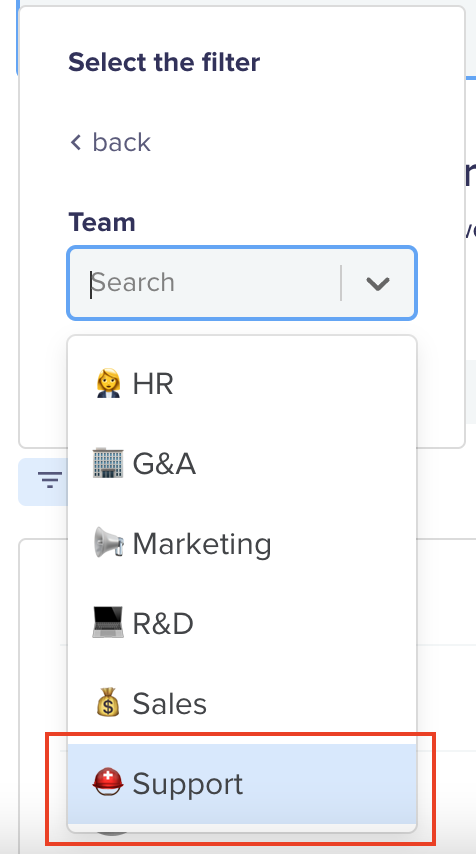
Task: Click the office building emoji beside G&A
Action: click(108, 463)
